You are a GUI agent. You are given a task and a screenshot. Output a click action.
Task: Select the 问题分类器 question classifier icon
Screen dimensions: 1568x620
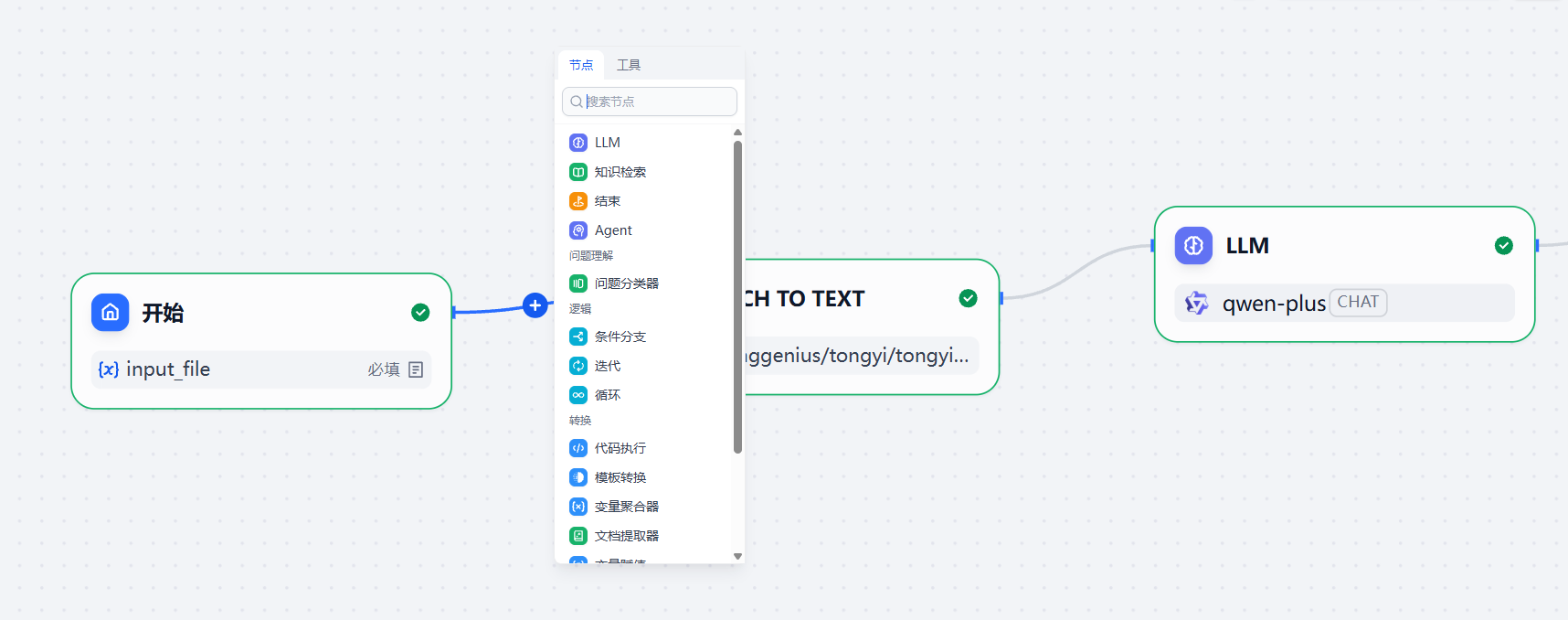(578, 283)
